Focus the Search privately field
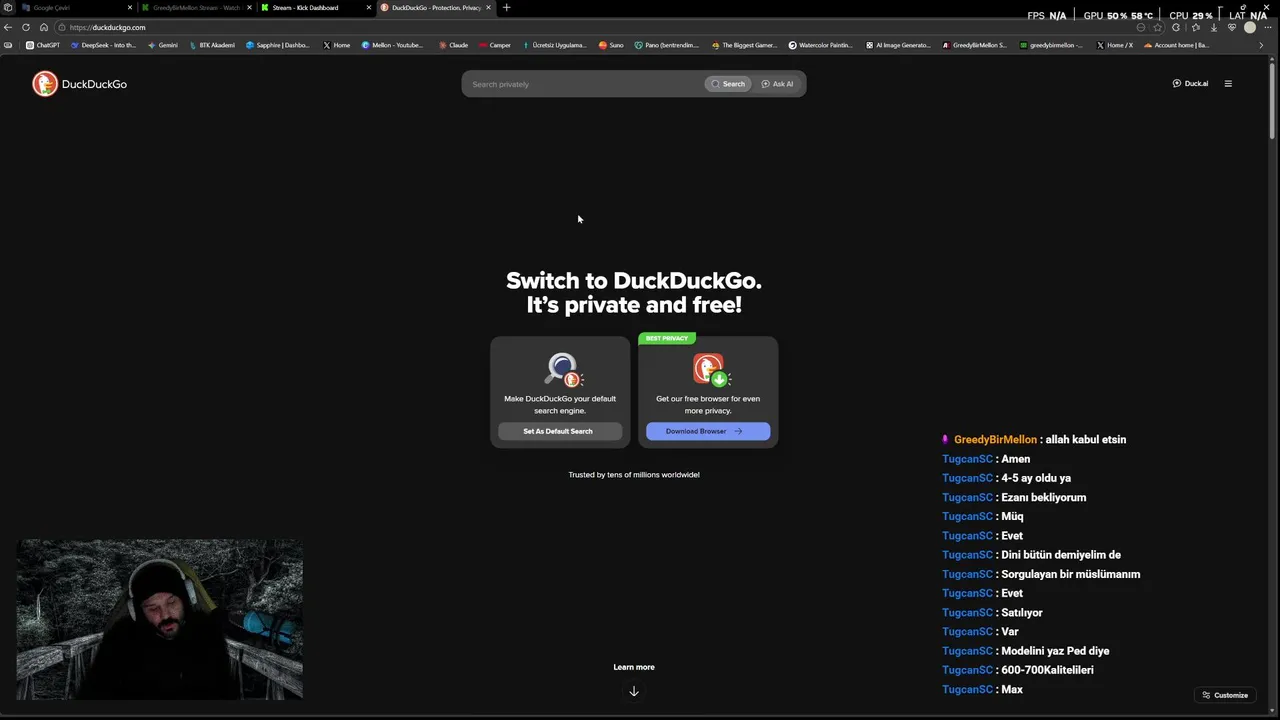Image resolution: width=1280 pixels, height=720 pixels. [585, 84]
